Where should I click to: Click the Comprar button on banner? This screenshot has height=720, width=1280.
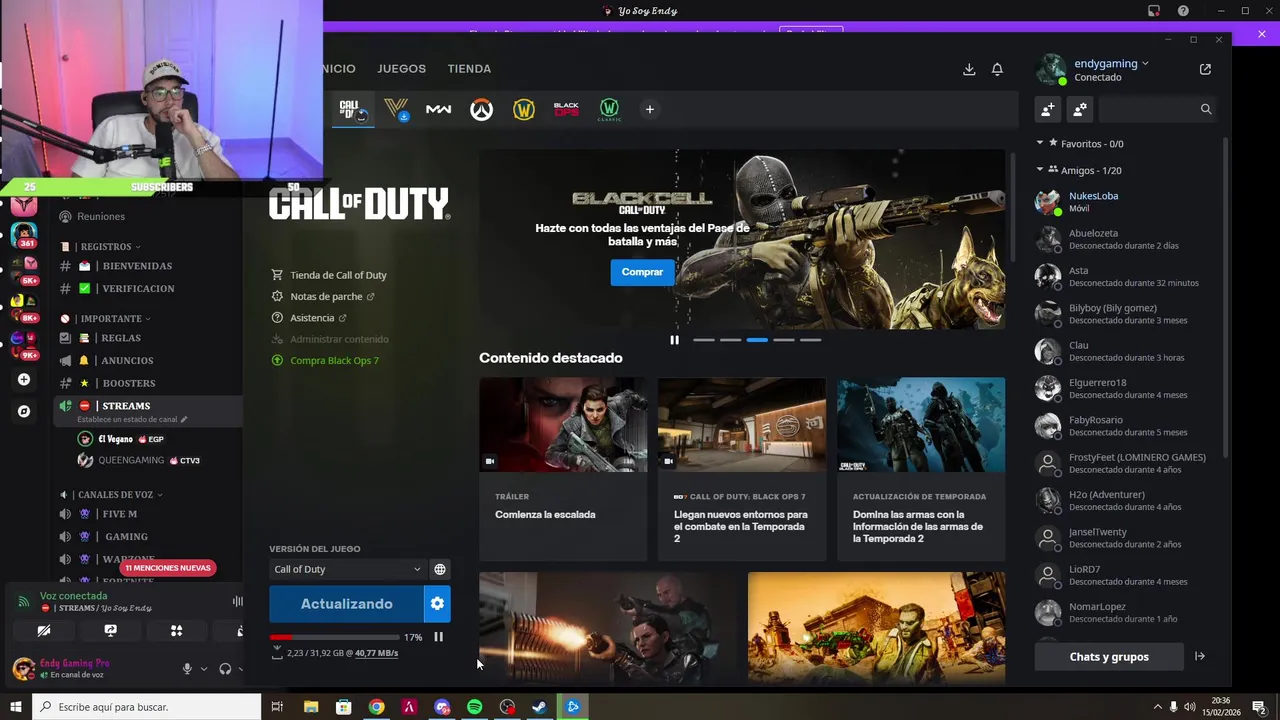(x=642, y=272)
